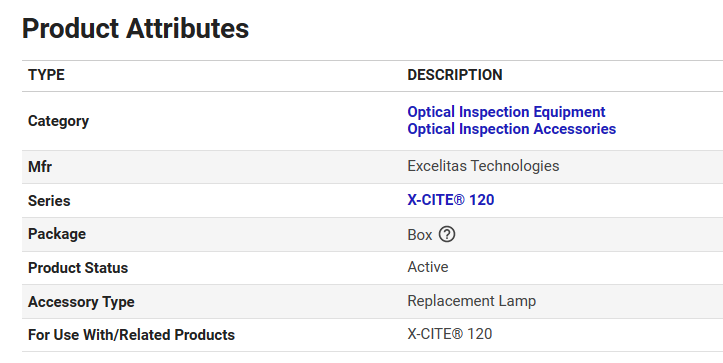723x363 pixels.
Task: Click the Mfr row's empty gray area
Action: [641, 167]
